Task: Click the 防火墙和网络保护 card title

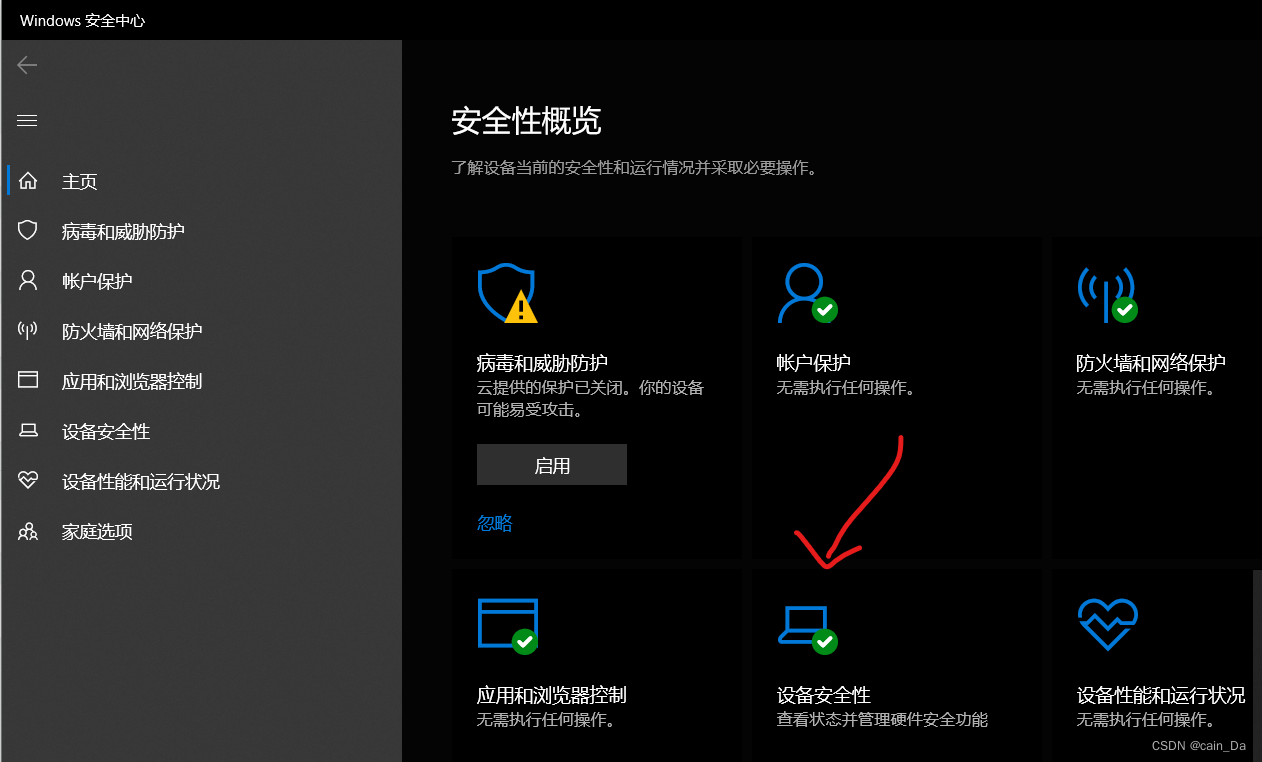Action: pyautogui.click(x=1150, y=362)
